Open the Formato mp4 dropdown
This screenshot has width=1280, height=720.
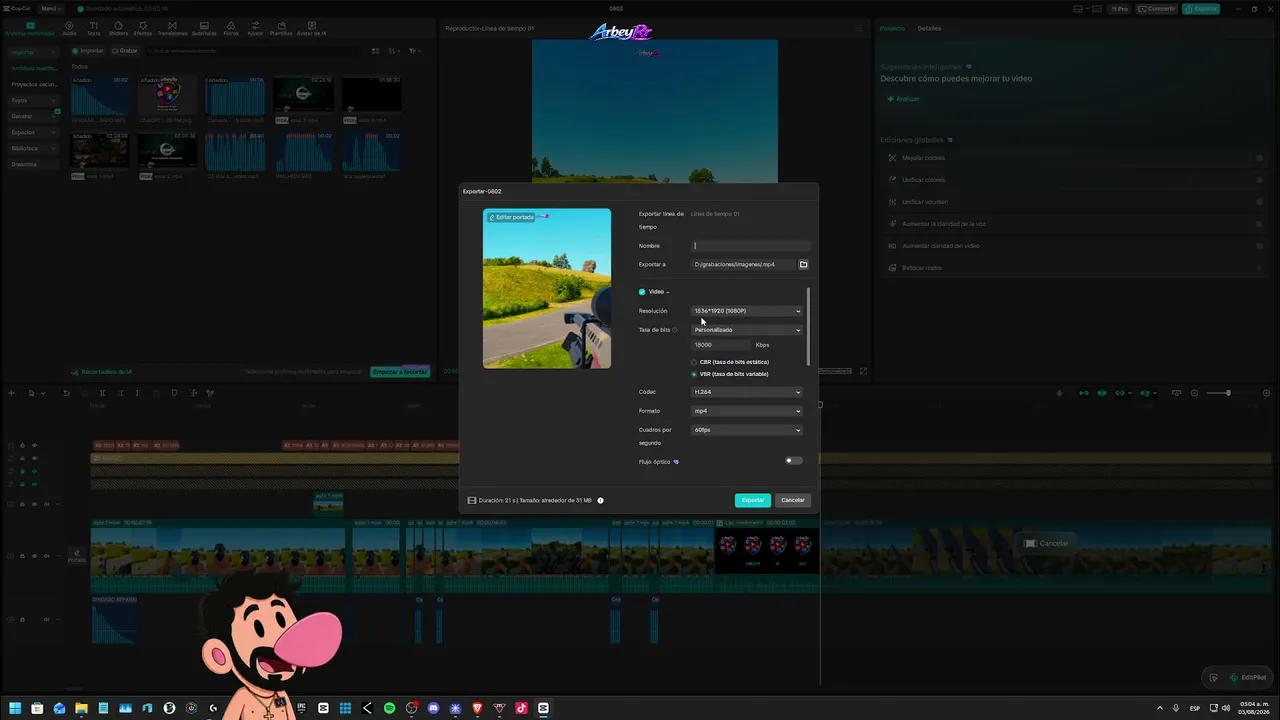(x=747, y=411)
